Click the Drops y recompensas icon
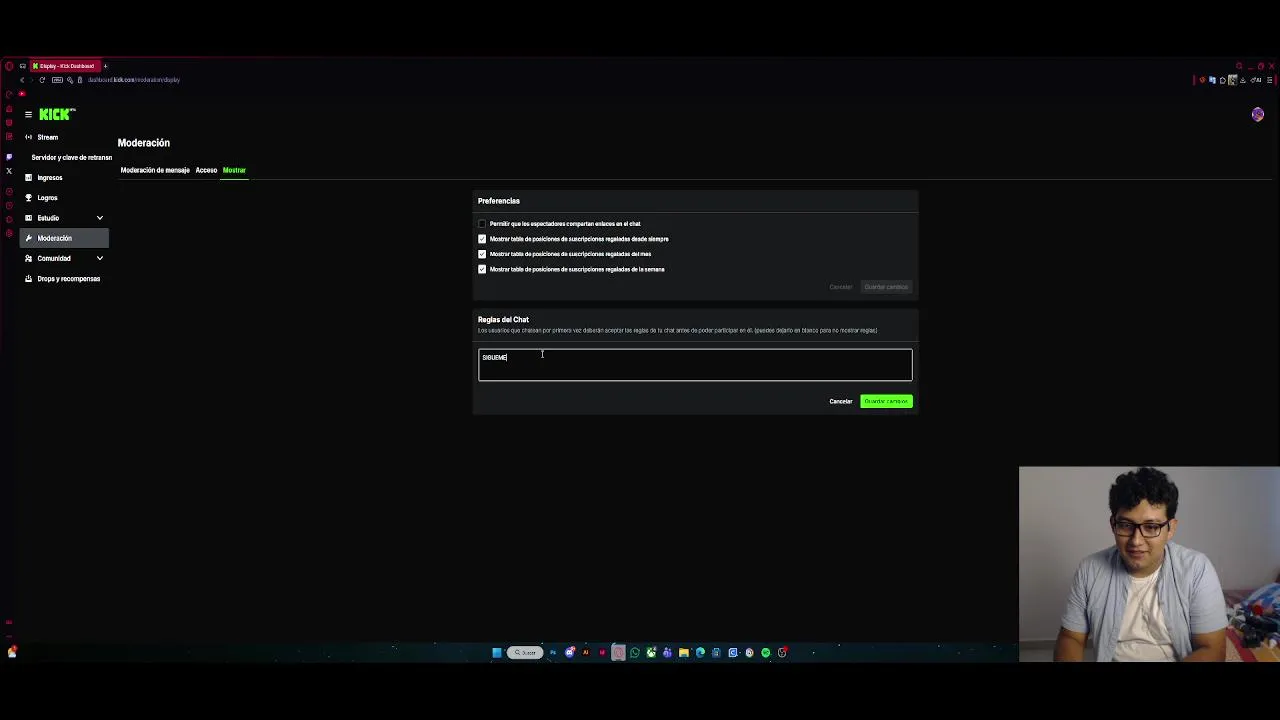This screenshot has height=720, width=1280. click(28, 279)
